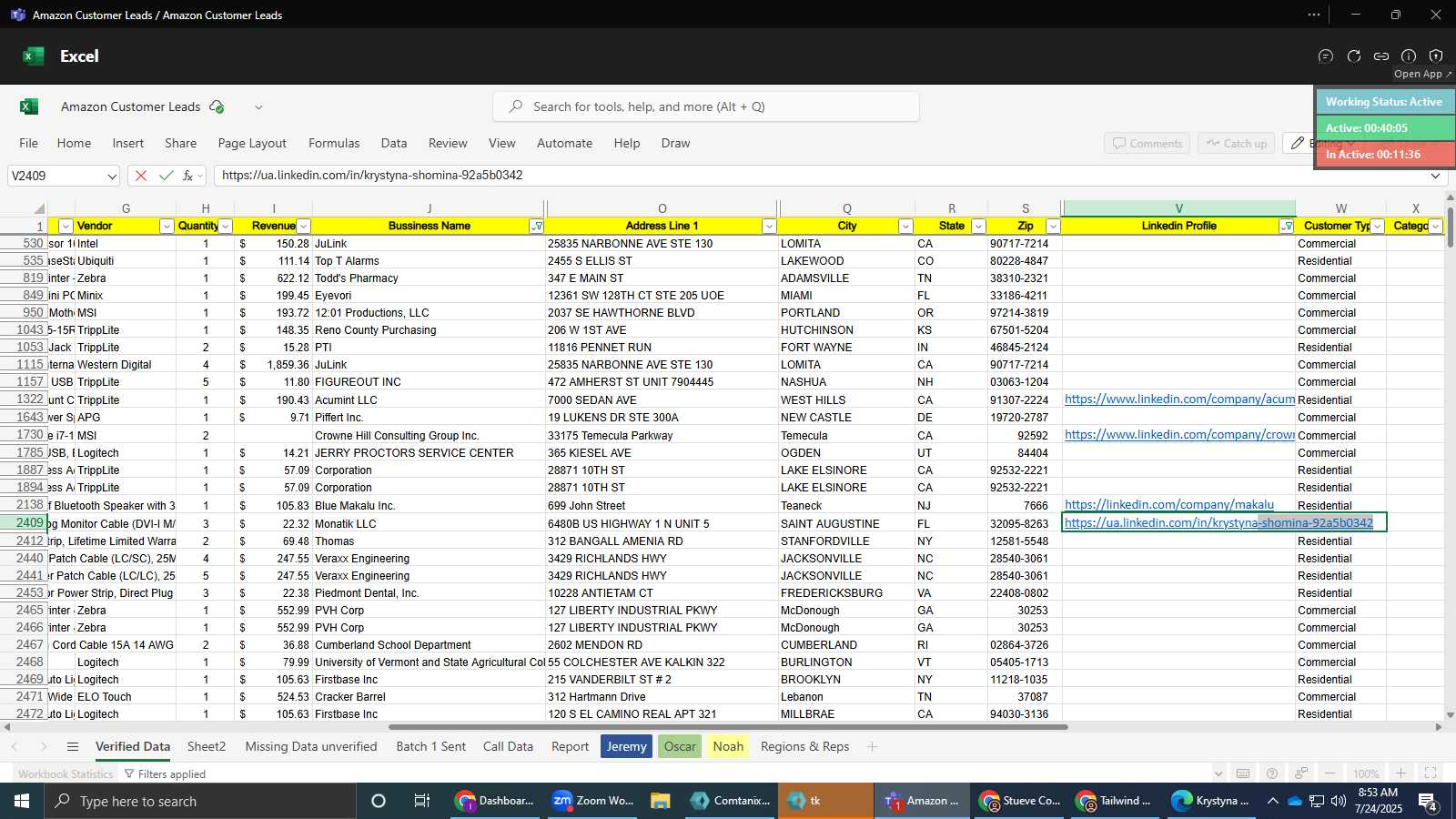
Task: Add a new sheet with plus icon
Action: [872, 747]
